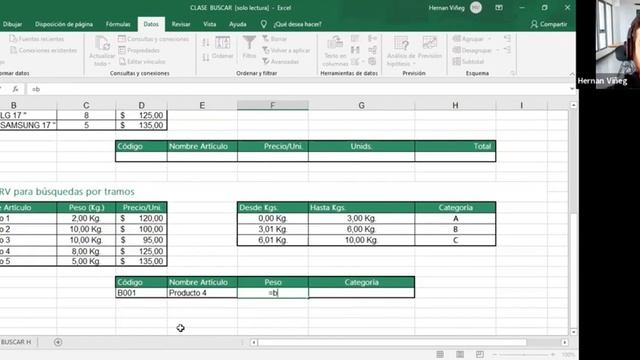The height and width of the screenshot is (360, 640).
Task: Click the Agrupar command
Action: click(468, 39)
